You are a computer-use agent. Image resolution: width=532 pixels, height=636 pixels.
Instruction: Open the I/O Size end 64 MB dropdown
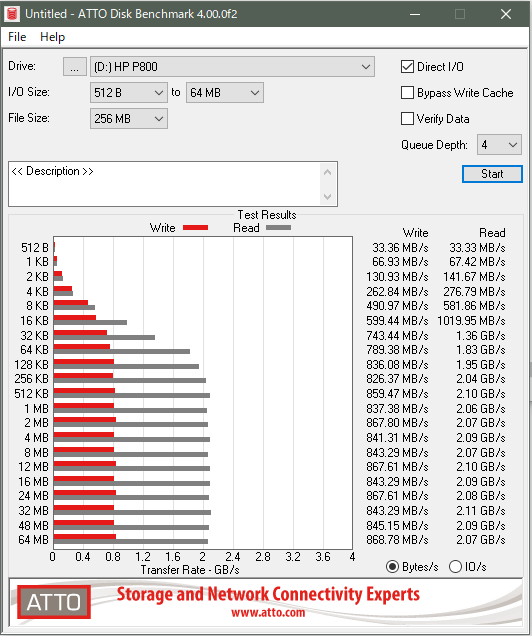point(225,92)
